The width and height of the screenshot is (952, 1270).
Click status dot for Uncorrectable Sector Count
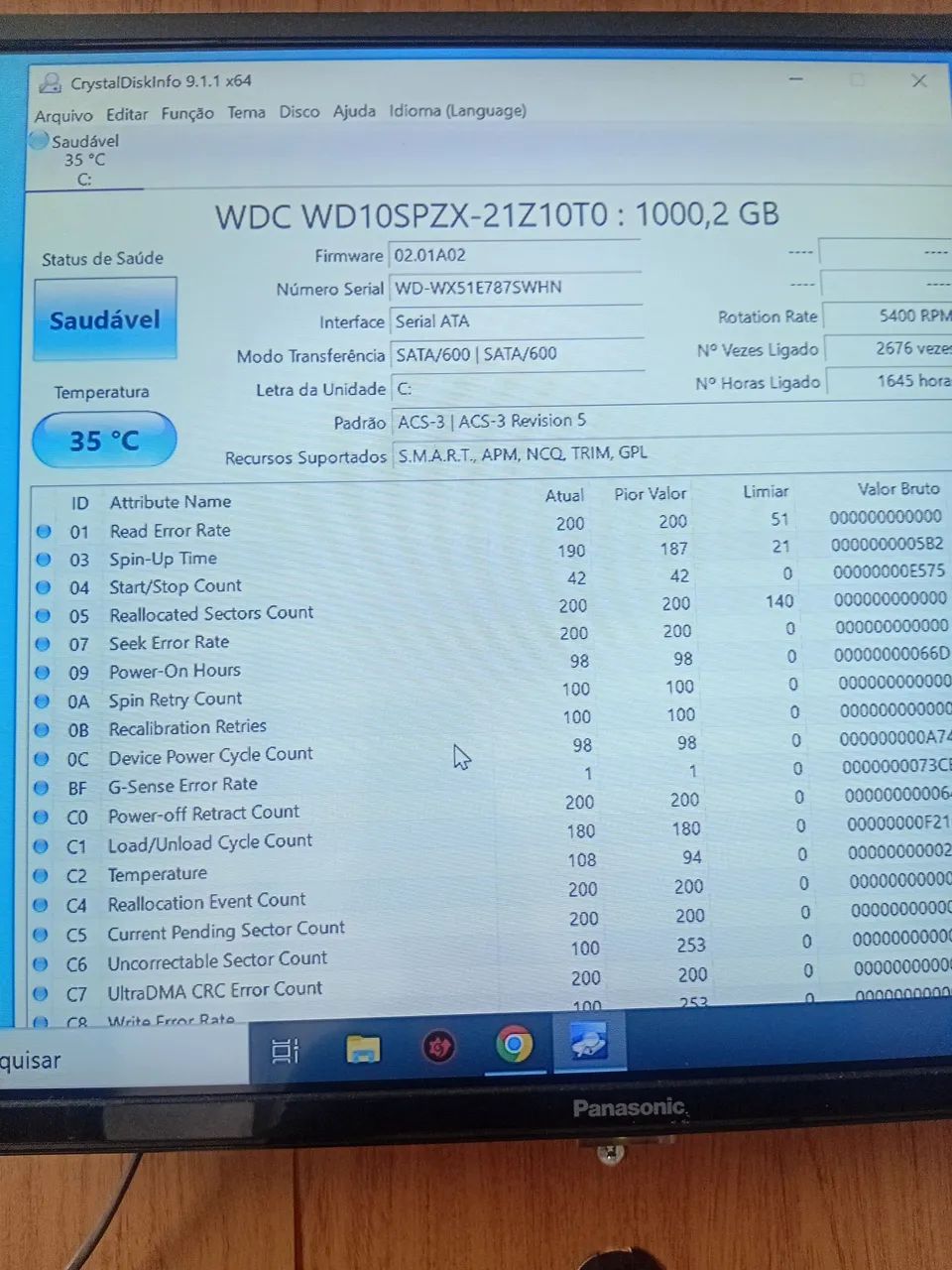coord(41,963)
